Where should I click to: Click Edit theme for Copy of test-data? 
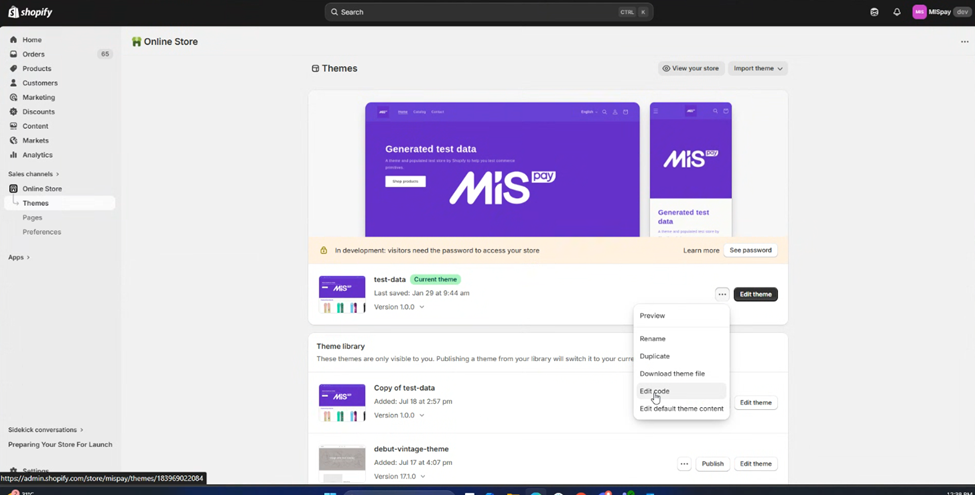click(x=756, y=402)
